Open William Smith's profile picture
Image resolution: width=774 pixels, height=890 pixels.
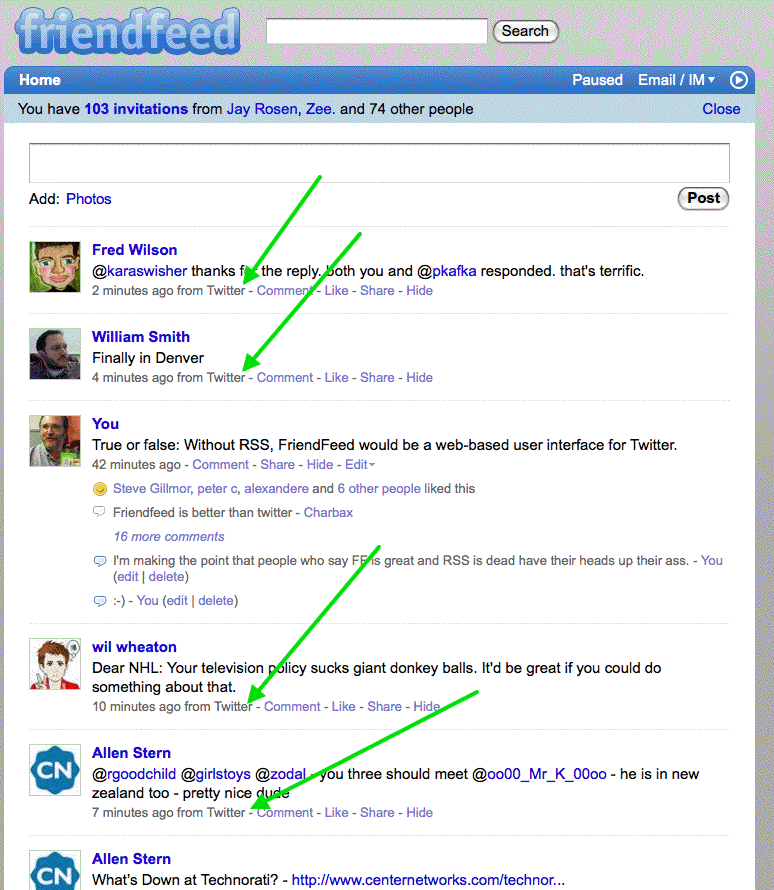(x=54, y=353)
